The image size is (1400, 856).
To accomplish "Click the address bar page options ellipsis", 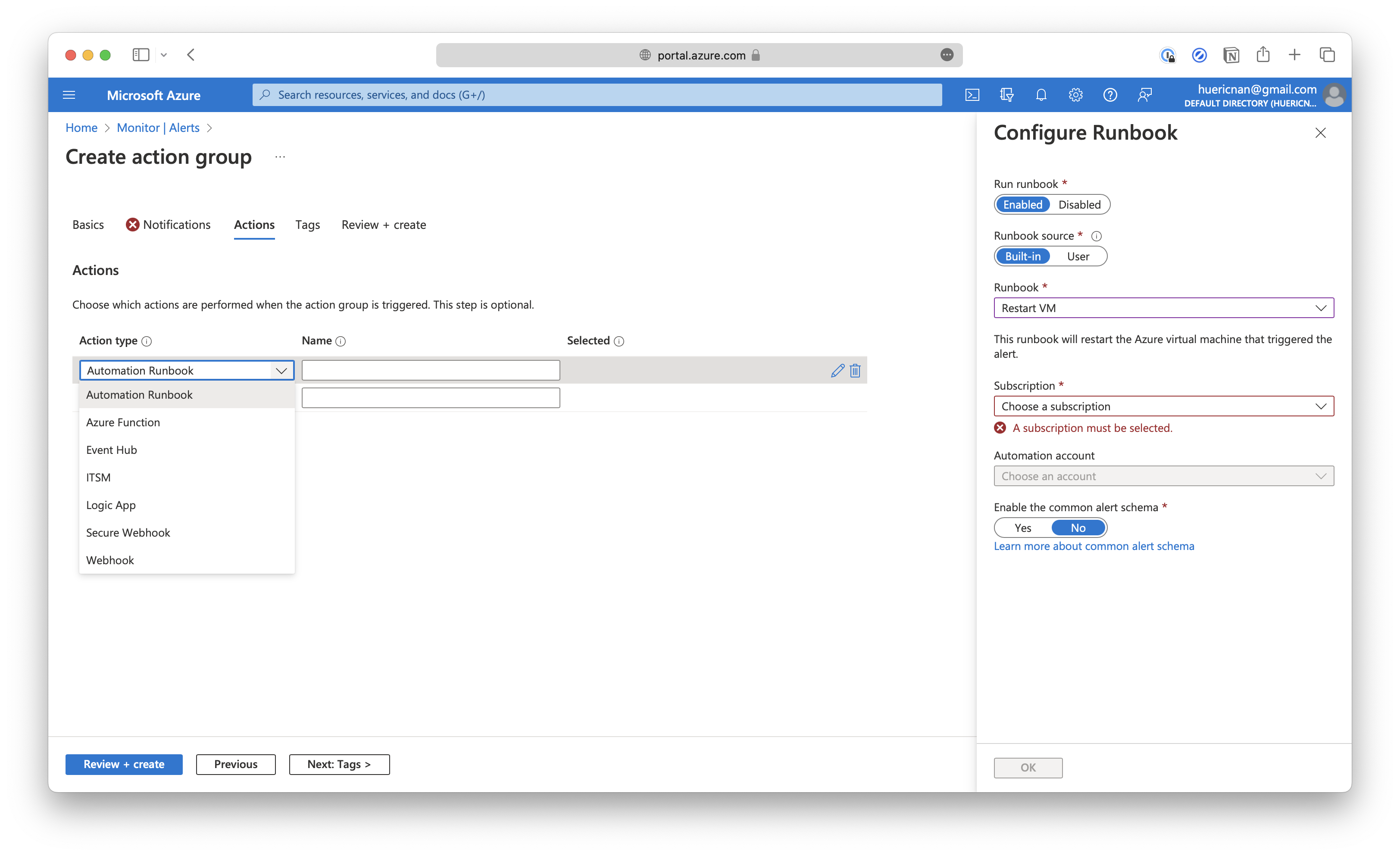I will 947,55.
